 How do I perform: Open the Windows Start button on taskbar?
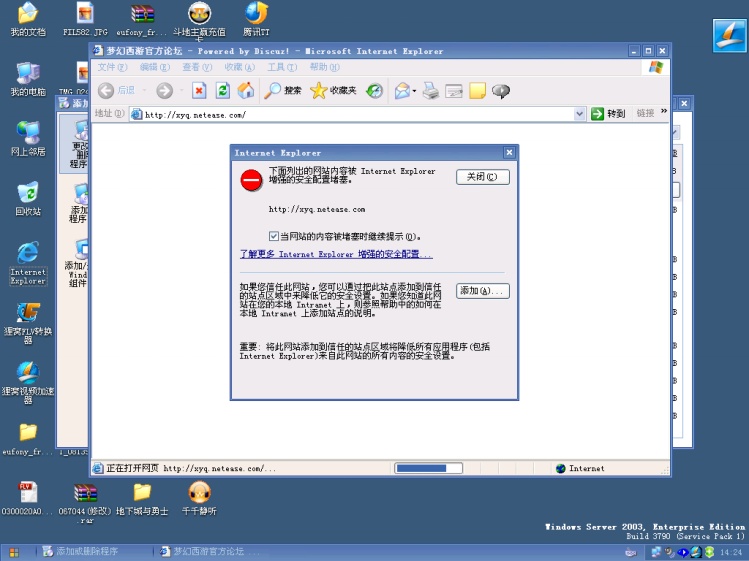[15, 551]
